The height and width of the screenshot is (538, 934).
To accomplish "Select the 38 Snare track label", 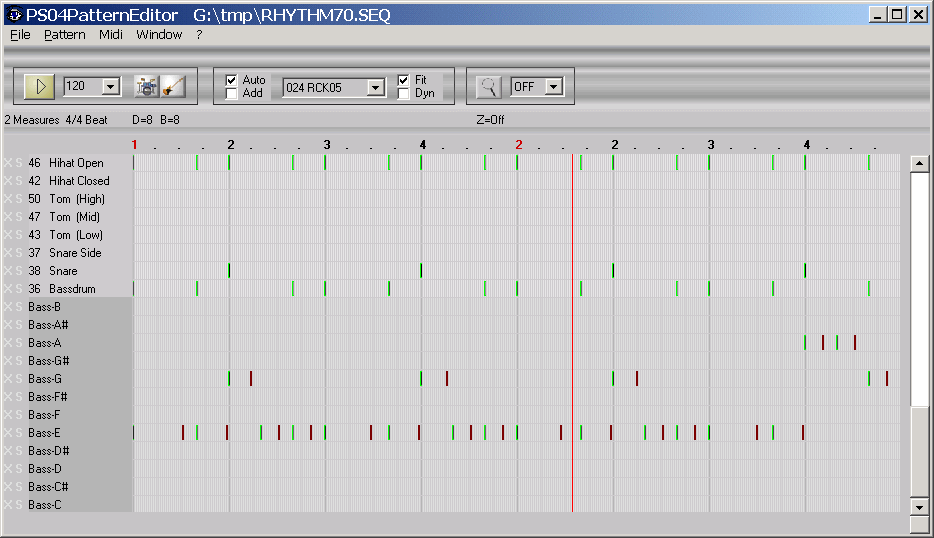I will tap(53, 270).
